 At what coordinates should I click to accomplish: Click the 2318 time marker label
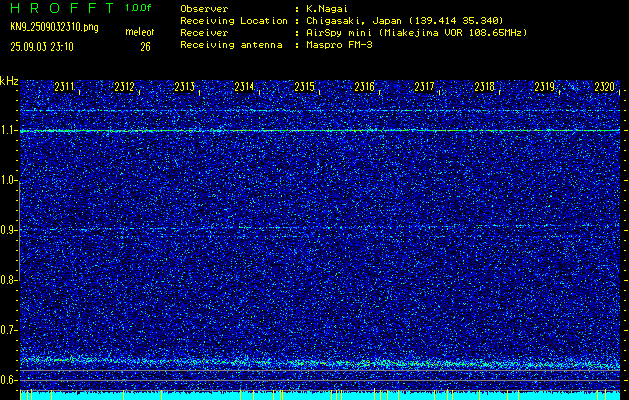(x=485, y=87)
